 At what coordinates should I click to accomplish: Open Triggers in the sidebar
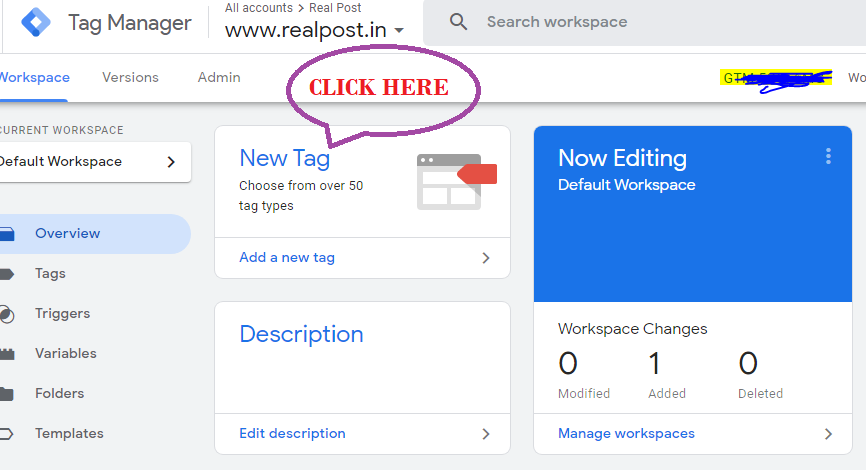tap(62, 313)
